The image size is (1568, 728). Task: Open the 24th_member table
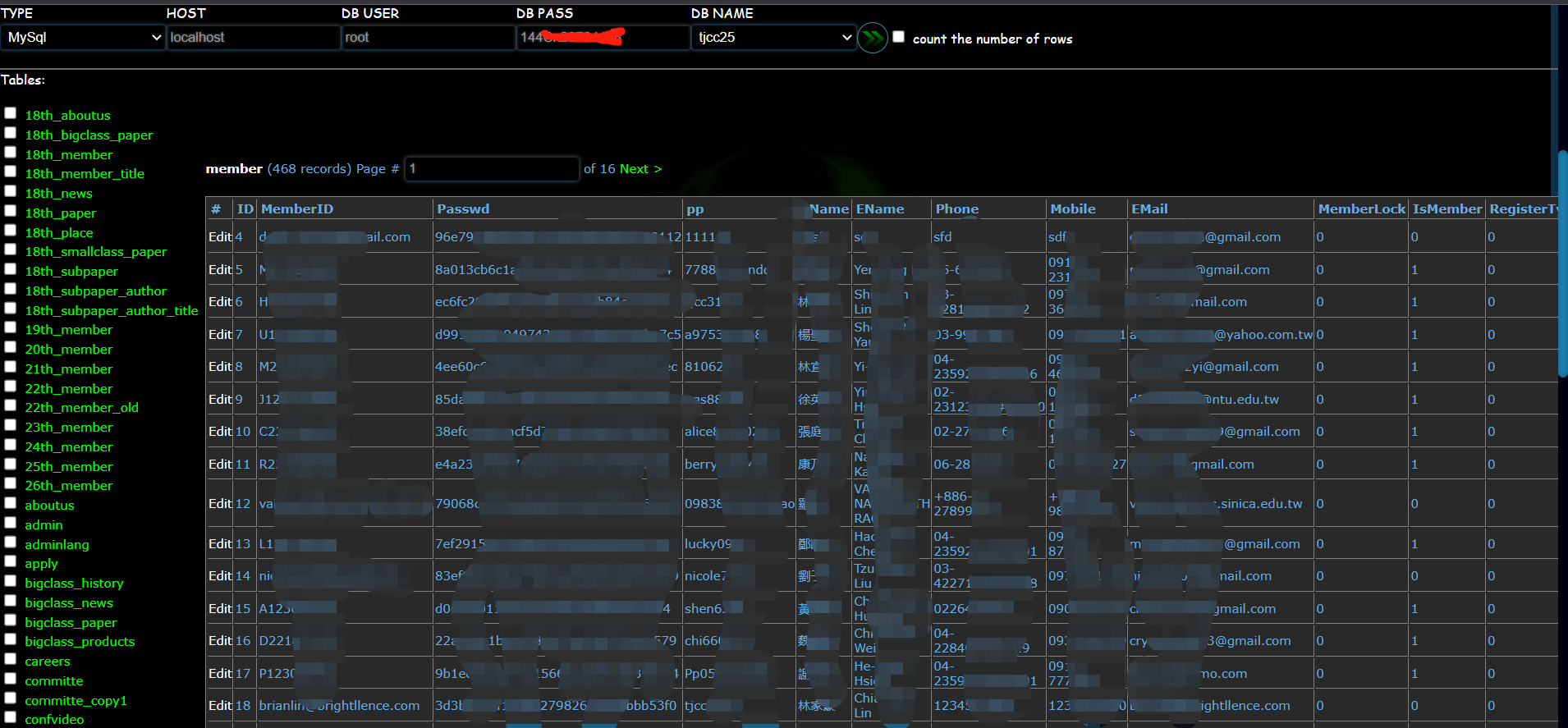tap(68, 446)
